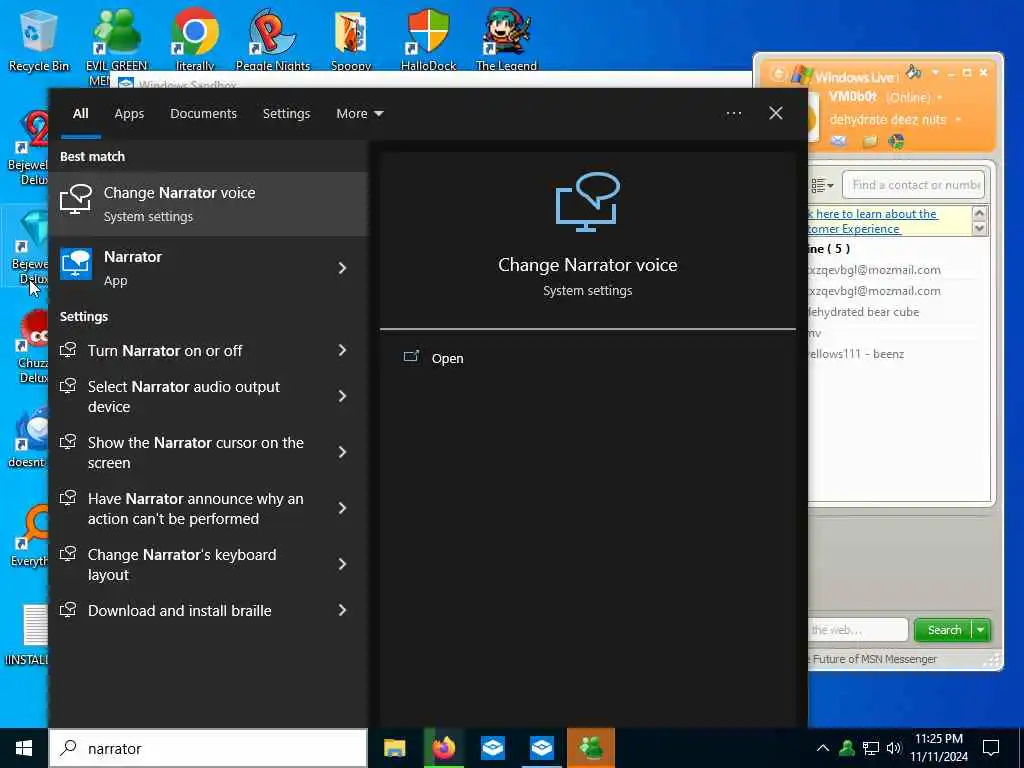Launch the Chrome 'literally' desktop shortcut
Screen dimensions: 1024x768
point(195,38)
